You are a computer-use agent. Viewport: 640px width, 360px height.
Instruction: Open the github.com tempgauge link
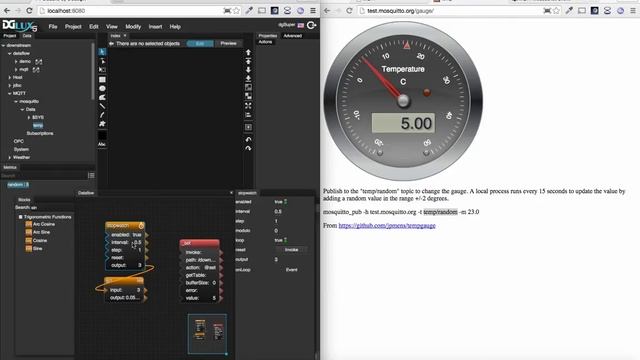[387, 225]
